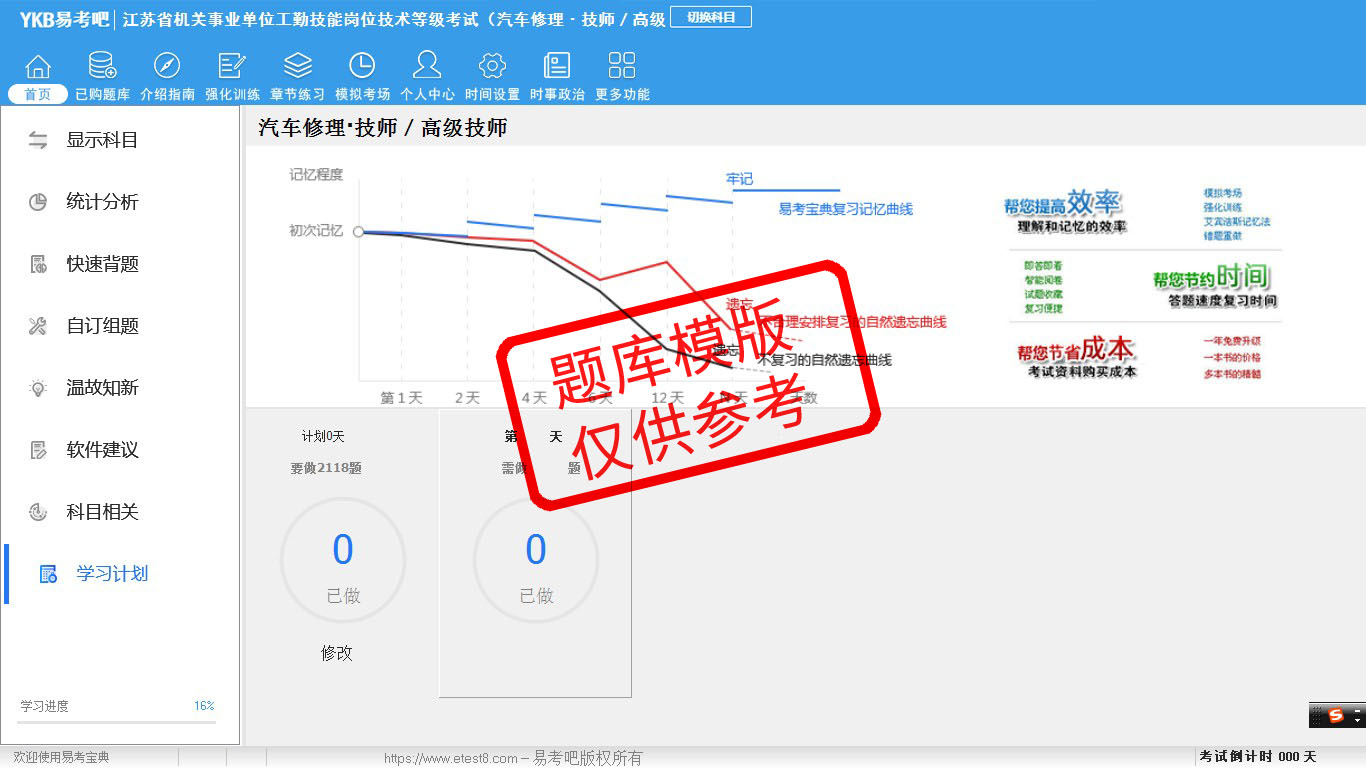1366x768 pixels.
Task: Click the 帮您节省成本 banner text
Action: [1076, 350]
